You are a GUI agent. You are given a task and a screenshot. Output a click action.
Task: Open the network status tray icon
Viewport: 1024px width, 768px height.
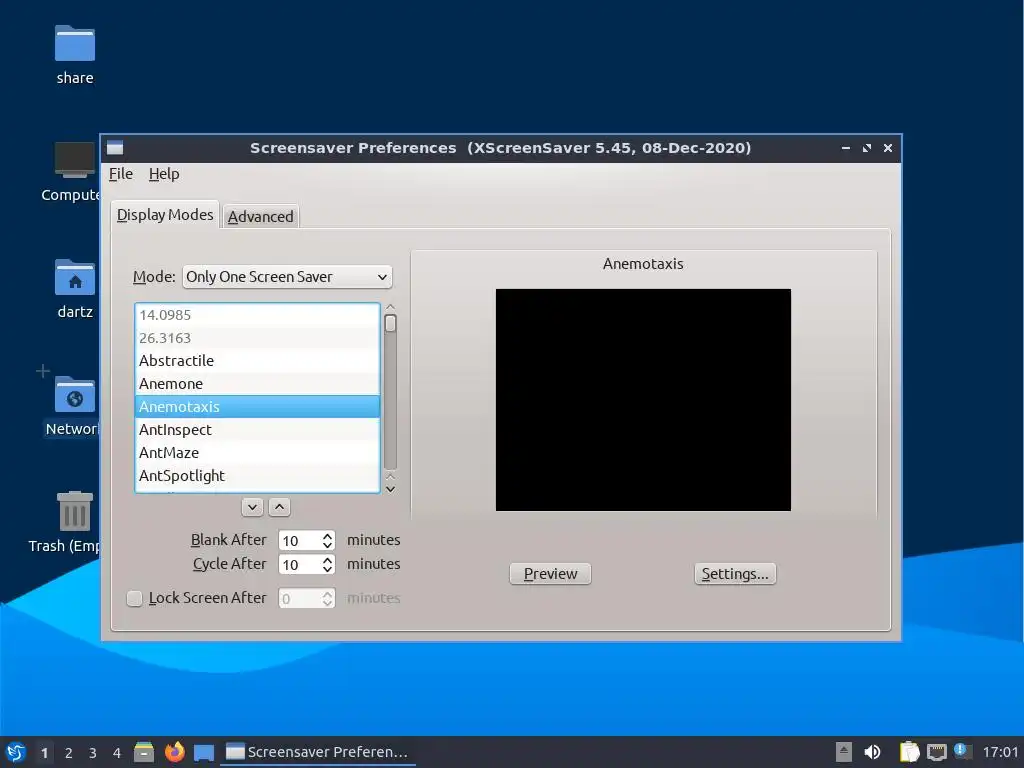937,752
